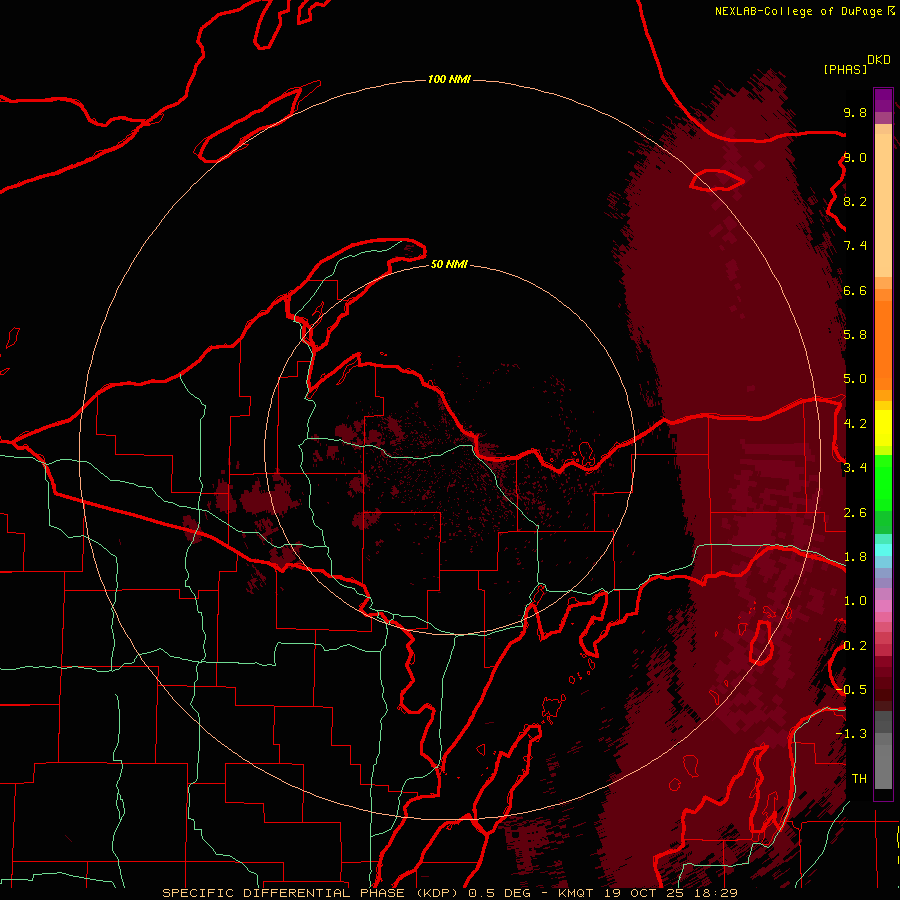Click the 8.2 color scale value

(855, 201)
